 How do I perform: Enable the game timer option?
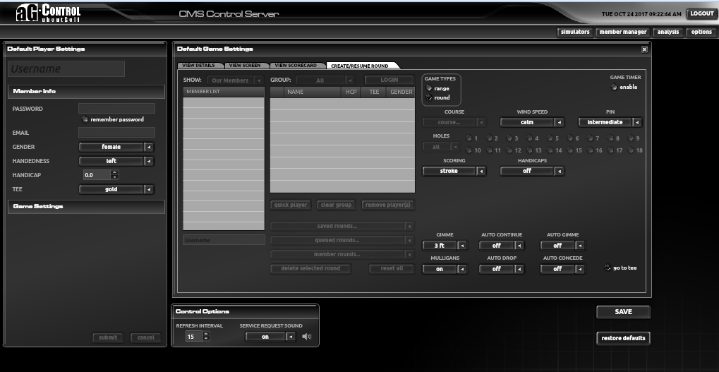[614, 87]
